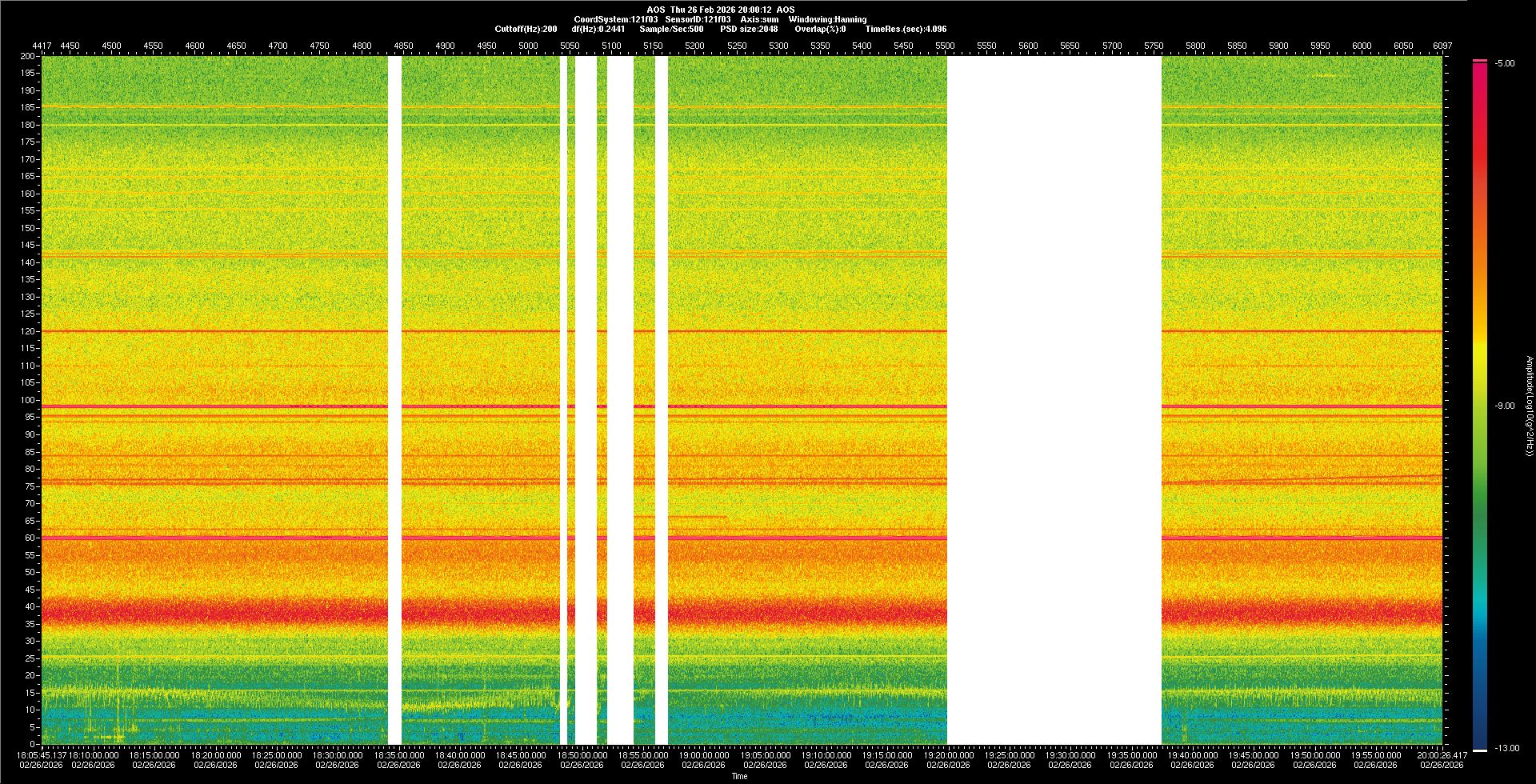Select the 18:35:00.000 time axis label
The height and width of the screenshot is (784, 1536).
tap(398, 755)
